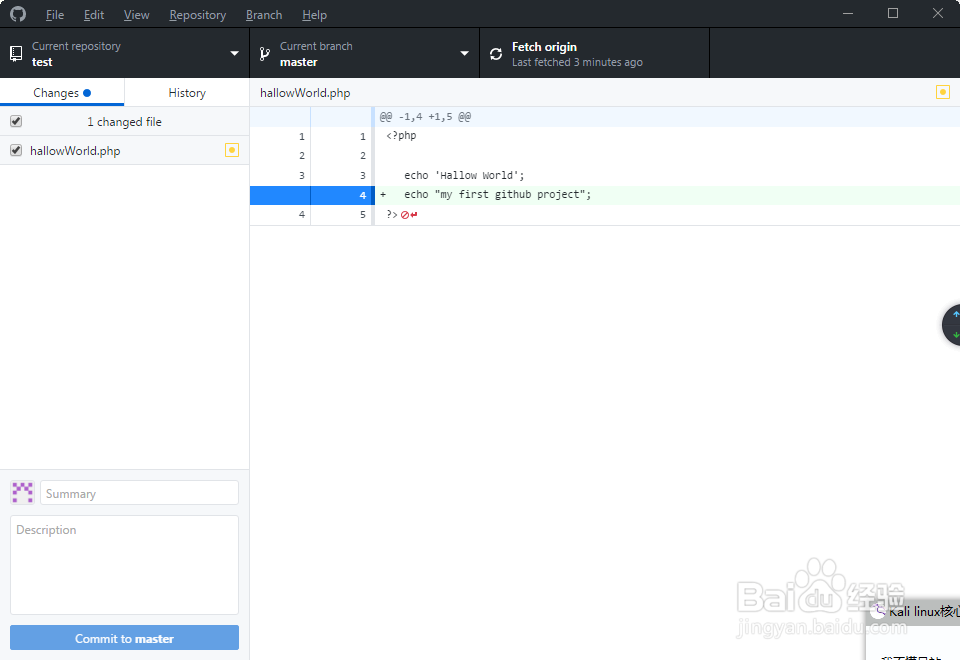Screen dimensions: 960x660
Task: Switch to the History tab
Action: (187, 92)
